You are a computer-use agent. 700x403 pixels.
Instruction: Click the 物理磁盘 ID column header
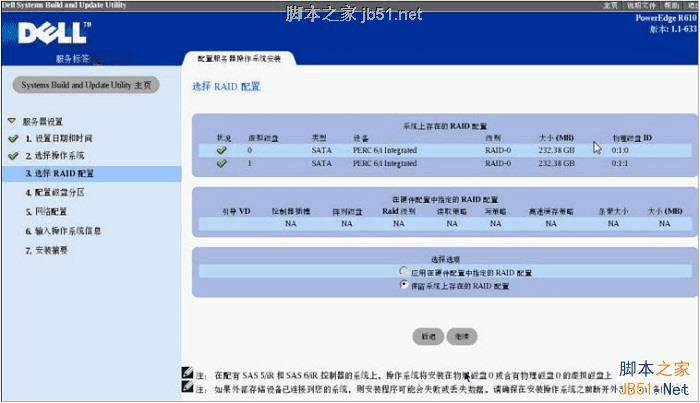pyautogui.click(x=632, y=138)
